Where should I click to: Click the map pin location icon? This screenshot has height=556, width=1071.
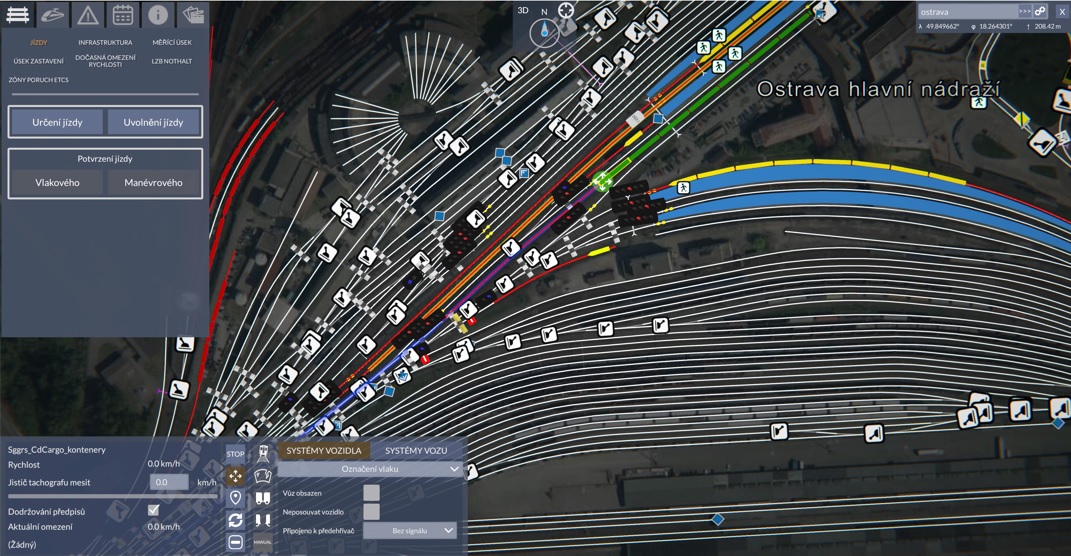(235, 498)
